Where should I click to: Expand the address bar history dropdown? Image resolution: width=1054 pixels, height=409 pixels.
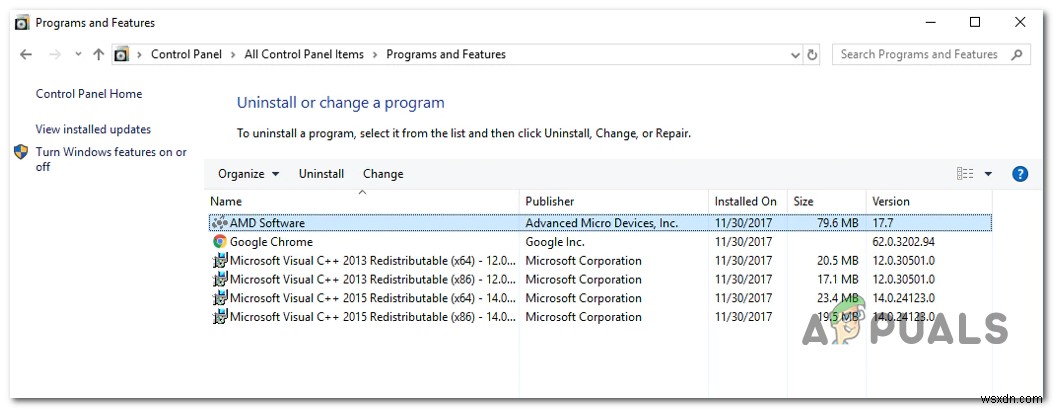(795, 55)
